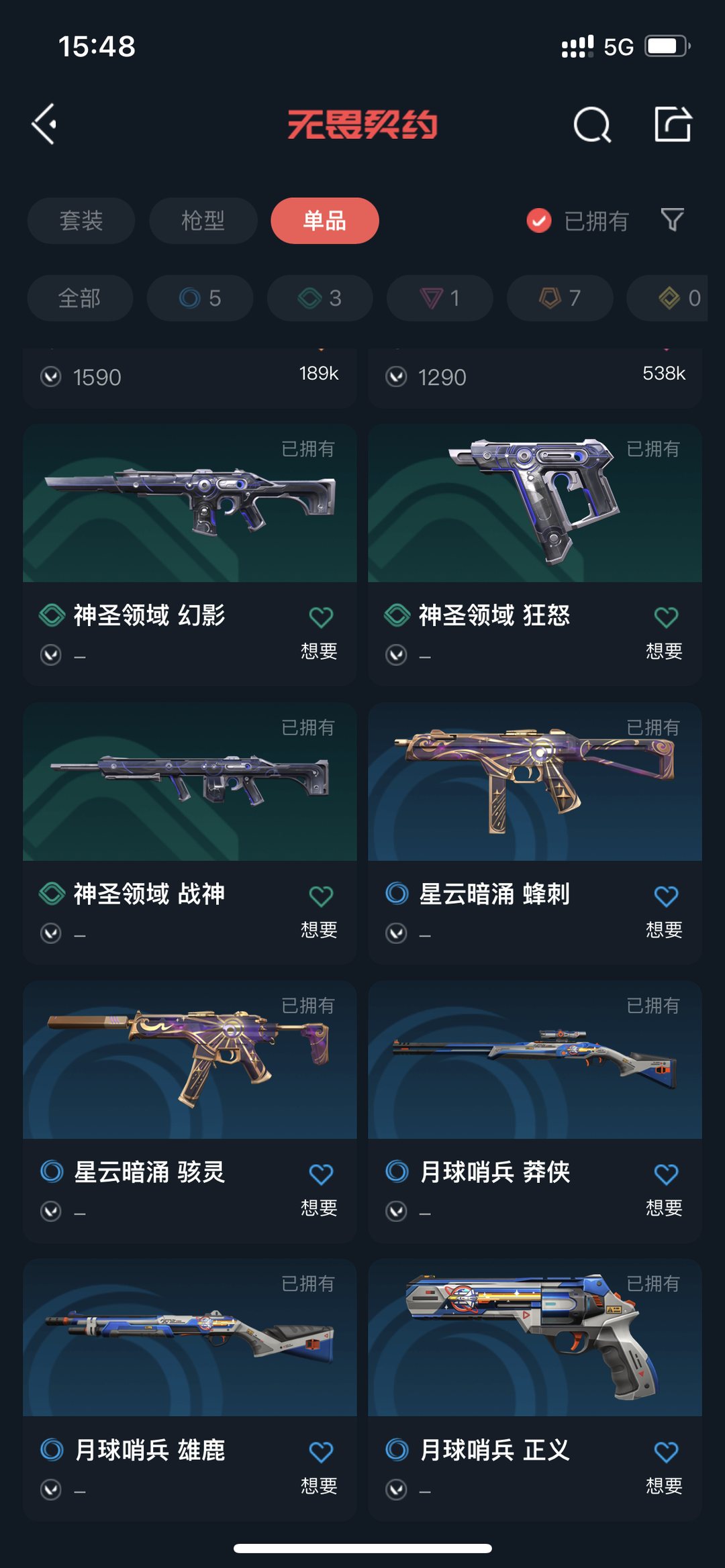Filter by green diamond tier showing 3
Viewport: 725px width, 1568px height.
(x=320, y=298)
